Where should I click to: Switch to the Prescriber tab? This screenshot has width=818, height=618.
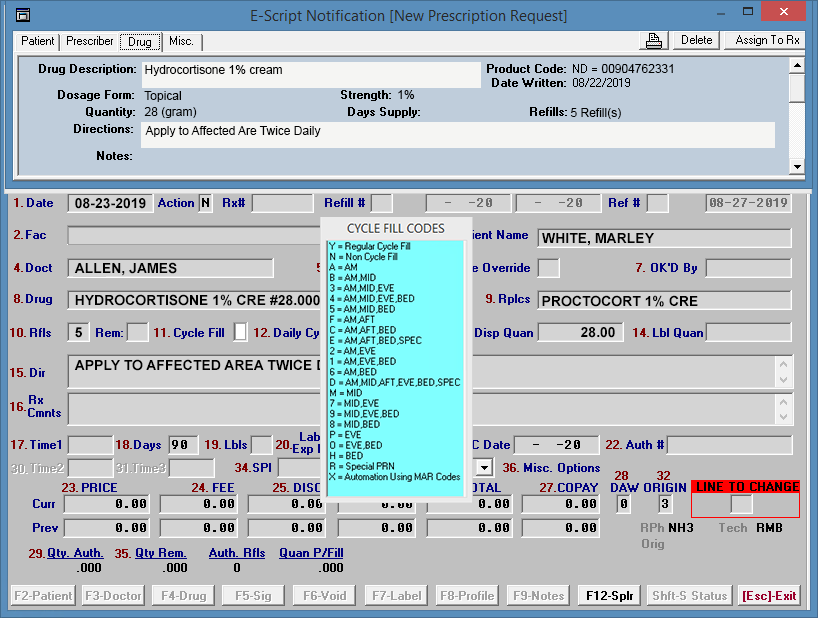[x=90, y=42]
